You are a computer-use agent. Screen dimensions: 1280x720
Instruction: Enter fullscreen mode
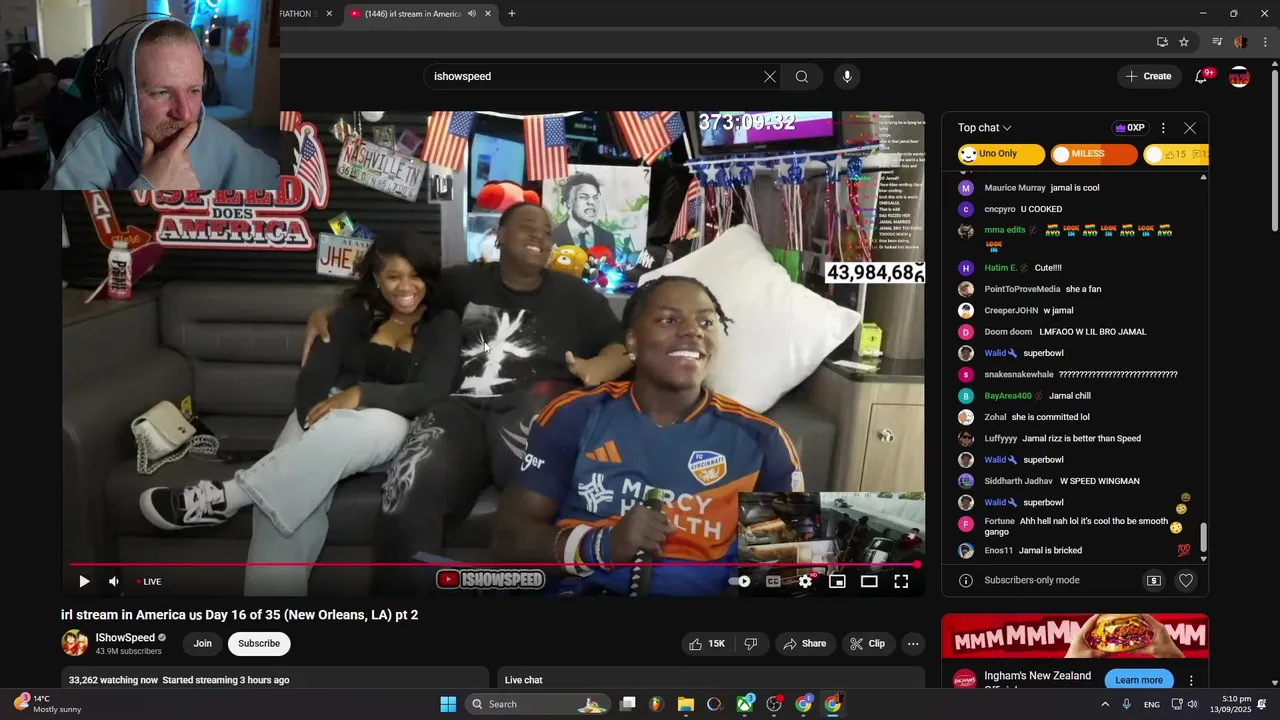[x=901, y=581]
